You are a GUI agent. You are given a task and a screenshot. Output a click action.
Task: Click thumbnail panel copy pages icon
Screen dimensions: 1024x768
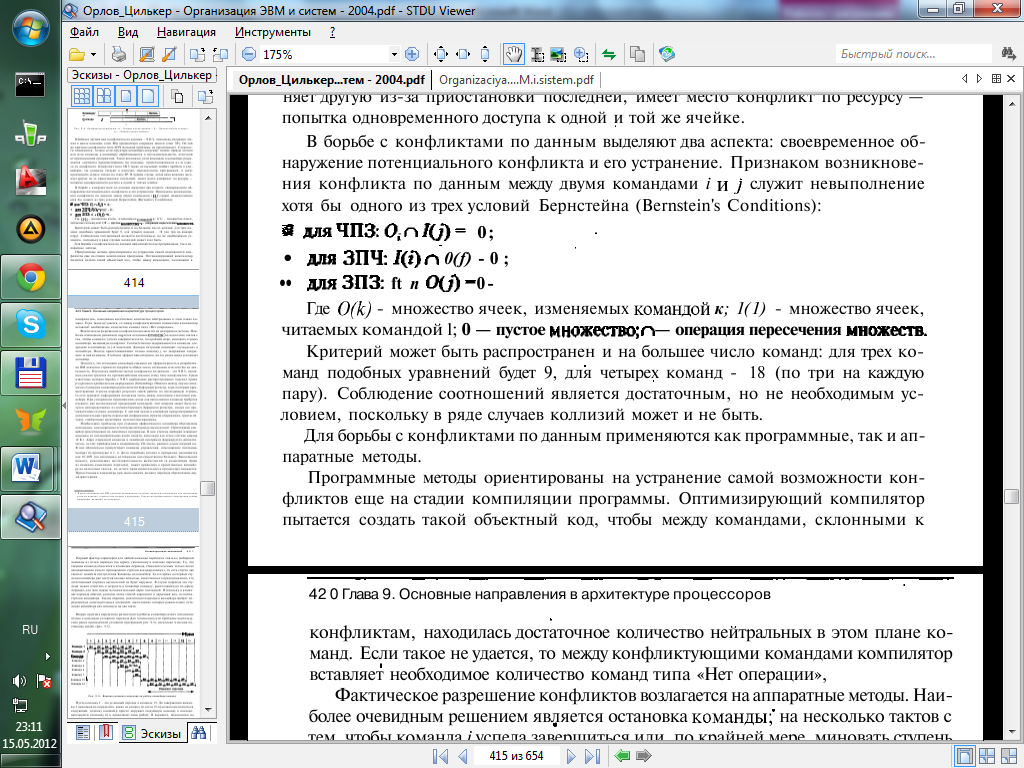point(178,97)
